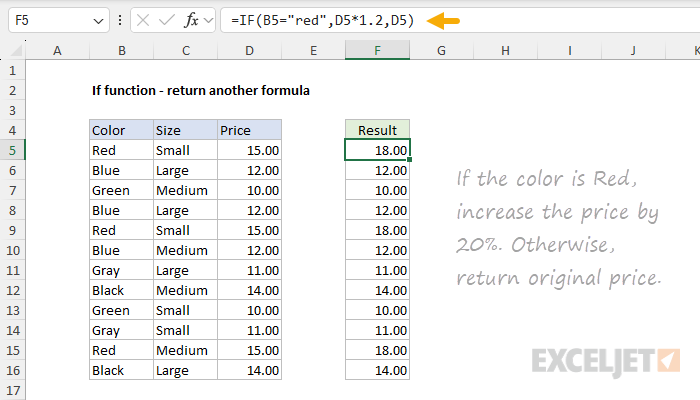The image size is (700, 400).
Task: Select column E header
Action: pyautogui.click(x=313, y=51)
